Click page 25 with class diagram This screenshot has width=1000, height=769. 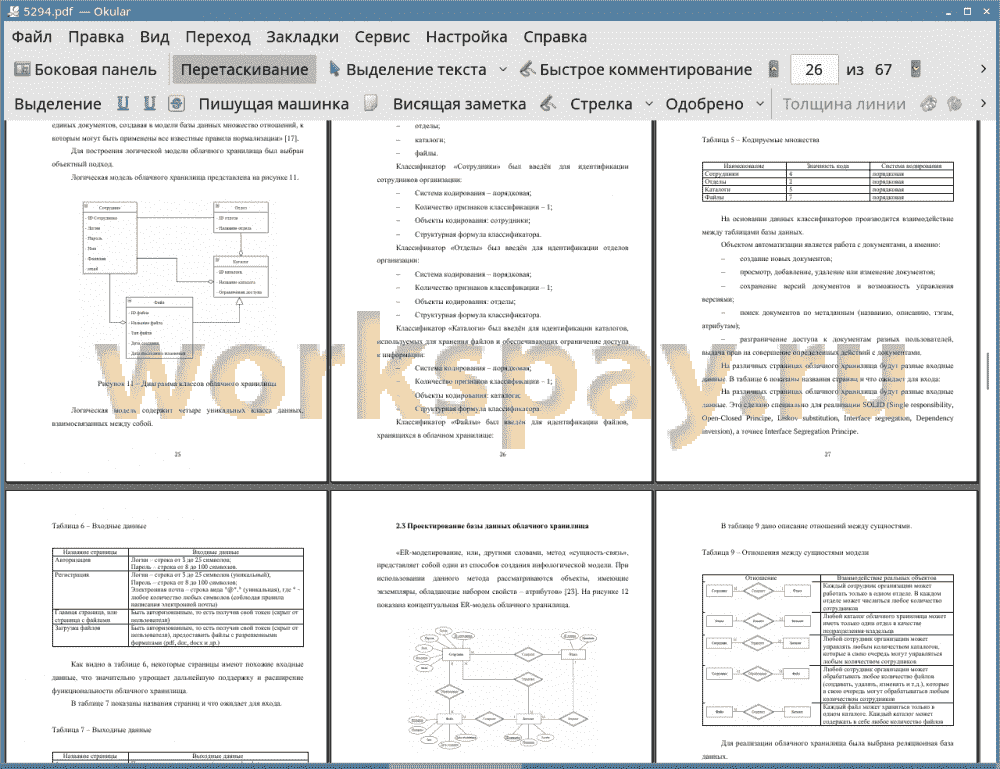pyautogui.click(x=166, y=300)
